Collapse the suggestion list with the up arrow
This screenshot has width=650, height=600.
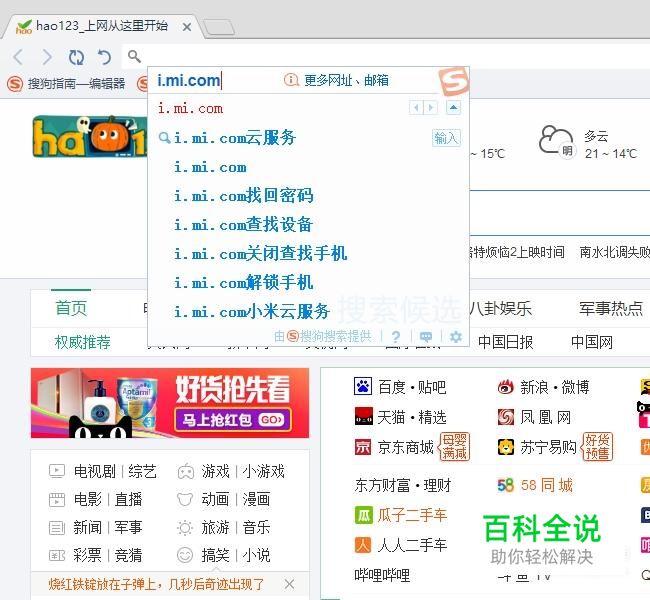[x=454, y=108]
